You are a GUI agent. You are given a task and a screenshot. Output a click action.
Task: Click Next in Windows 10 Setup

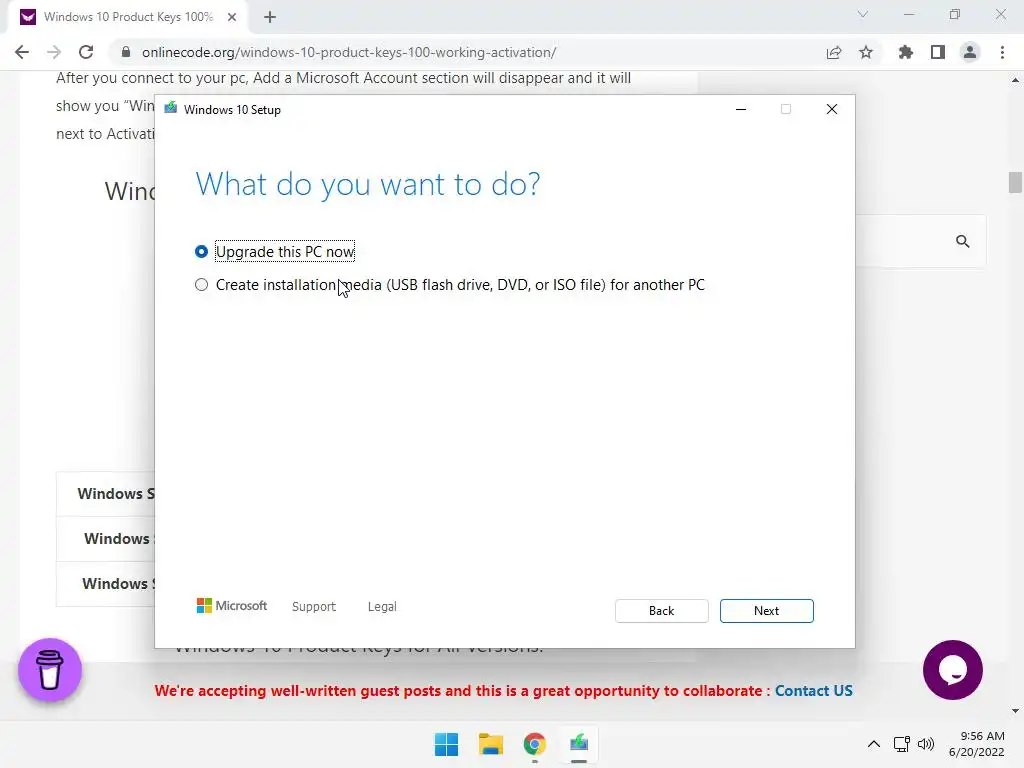[x=767, y=611]
